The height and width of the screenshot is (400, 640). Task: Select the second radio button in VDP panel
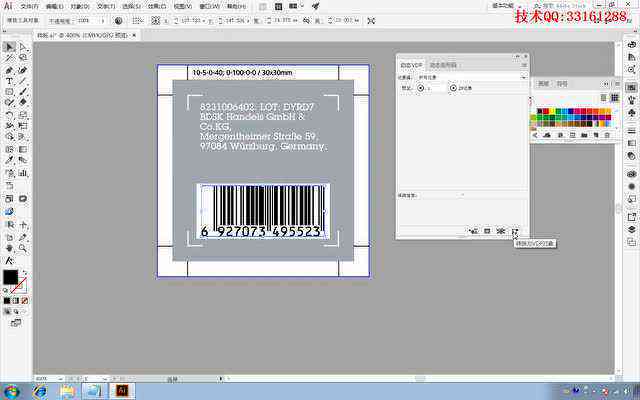pyautogui.click(x=453, y=88)
